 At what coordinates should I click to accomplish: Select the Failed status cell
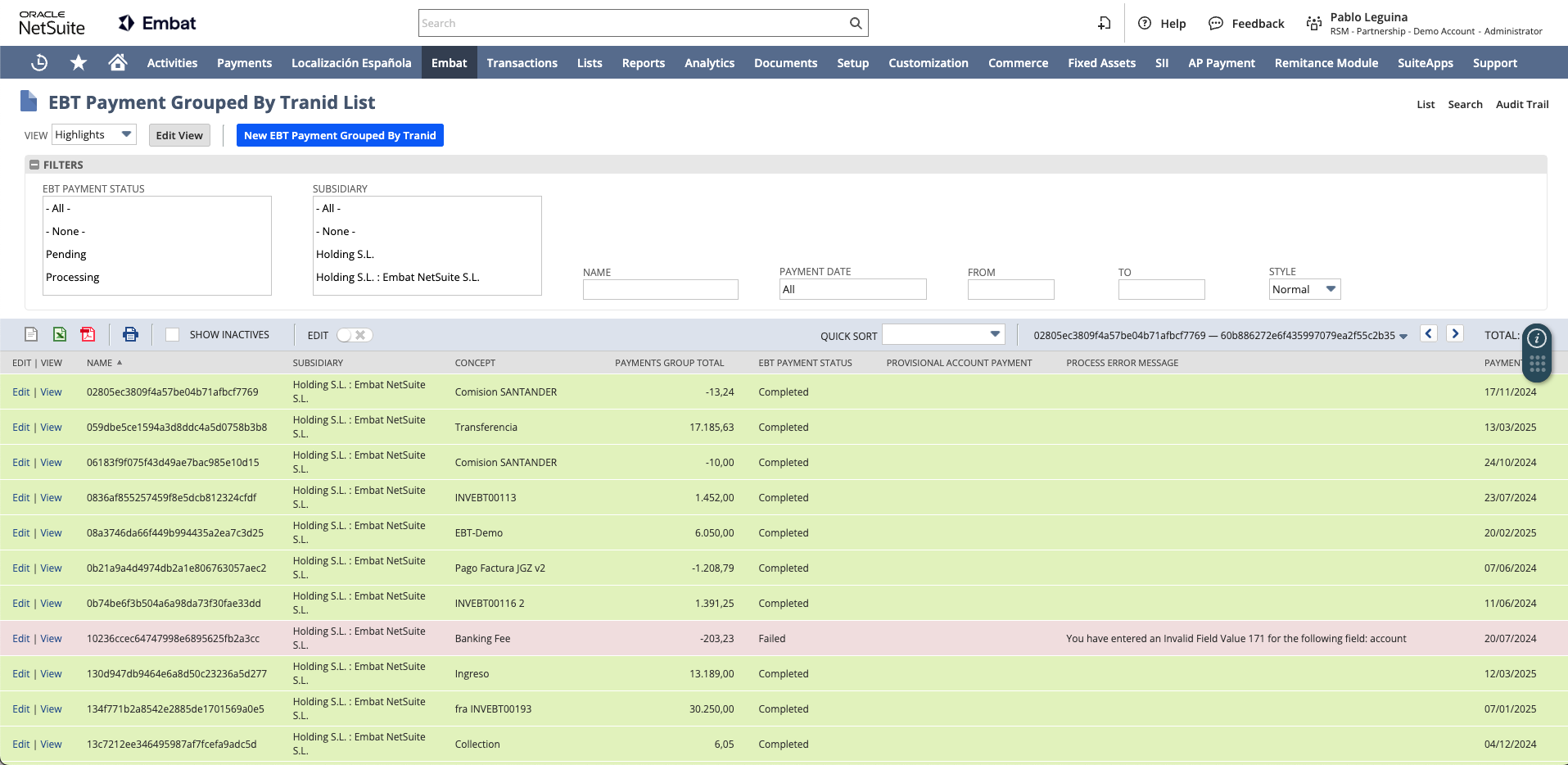pos(771,639)
